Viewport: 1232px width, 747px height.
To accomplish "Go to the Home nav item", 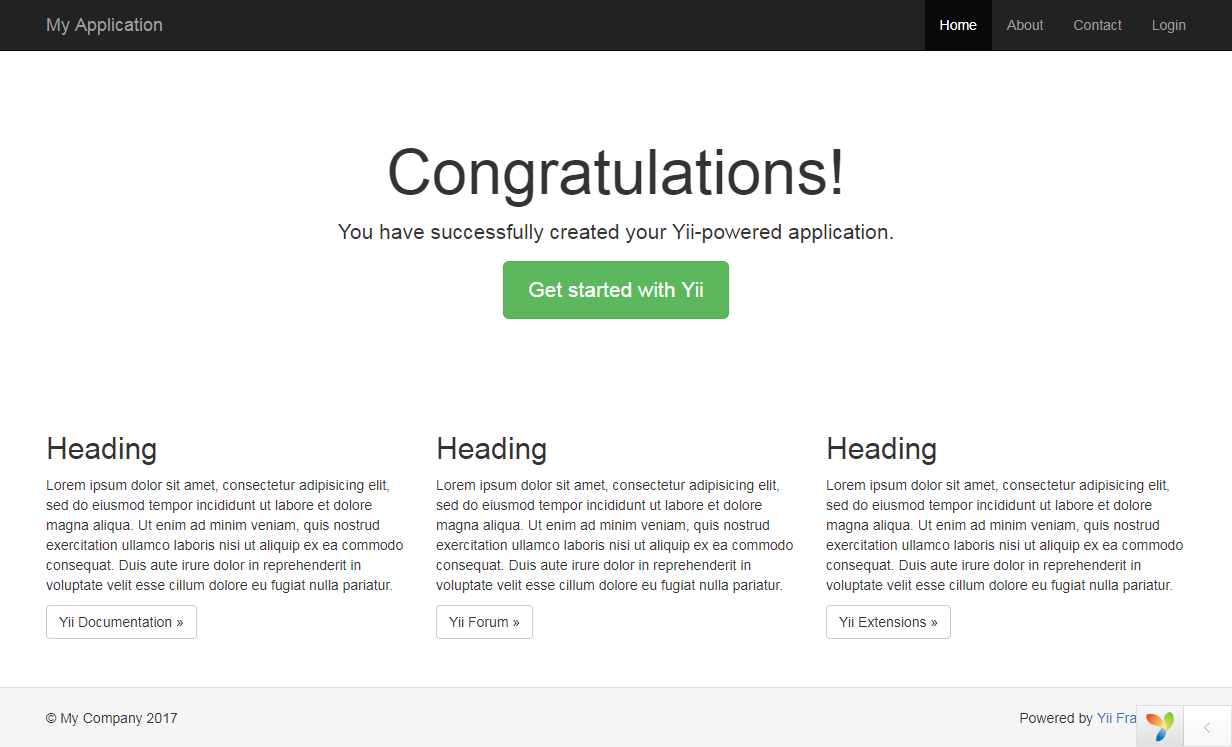I will coord(957,25).
